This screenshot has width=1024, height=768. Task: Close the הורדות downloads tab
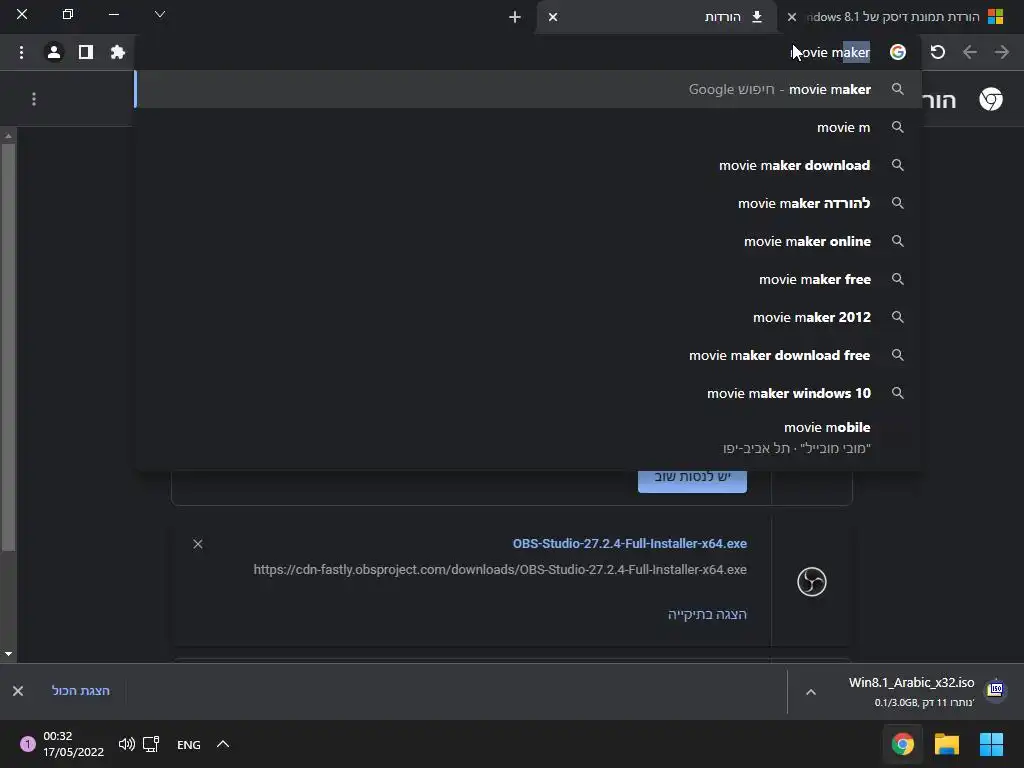[x=553, y=17]
